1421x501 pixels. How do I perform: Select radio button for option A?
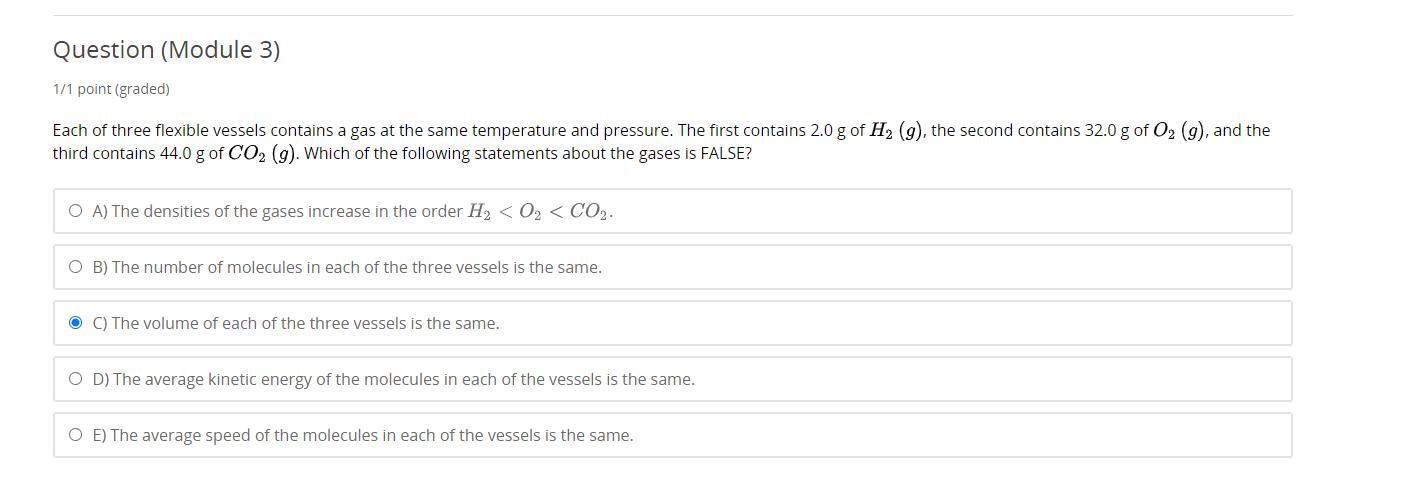76,211
